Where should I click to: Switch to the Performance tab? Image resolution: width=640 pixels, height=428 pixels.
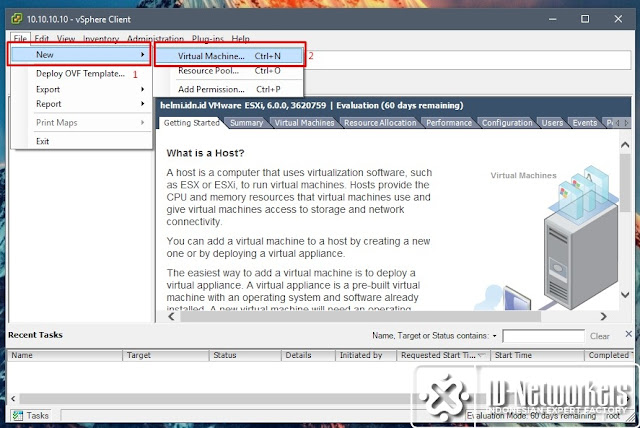coord(449,123)
